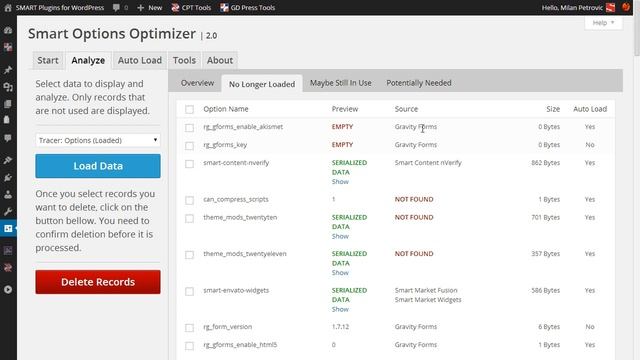Click the 862 Bytes size value
Screen dimensions: 640x360
coord(545,163)
